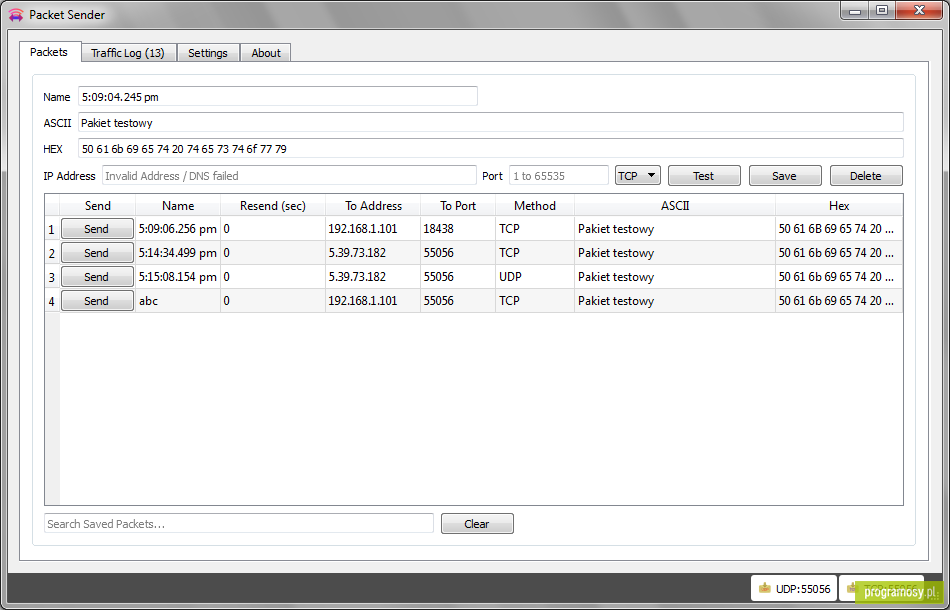Open the TCP protocol dropdown
This screenshot has height=610, width=950.
click(x=637, y=176)
